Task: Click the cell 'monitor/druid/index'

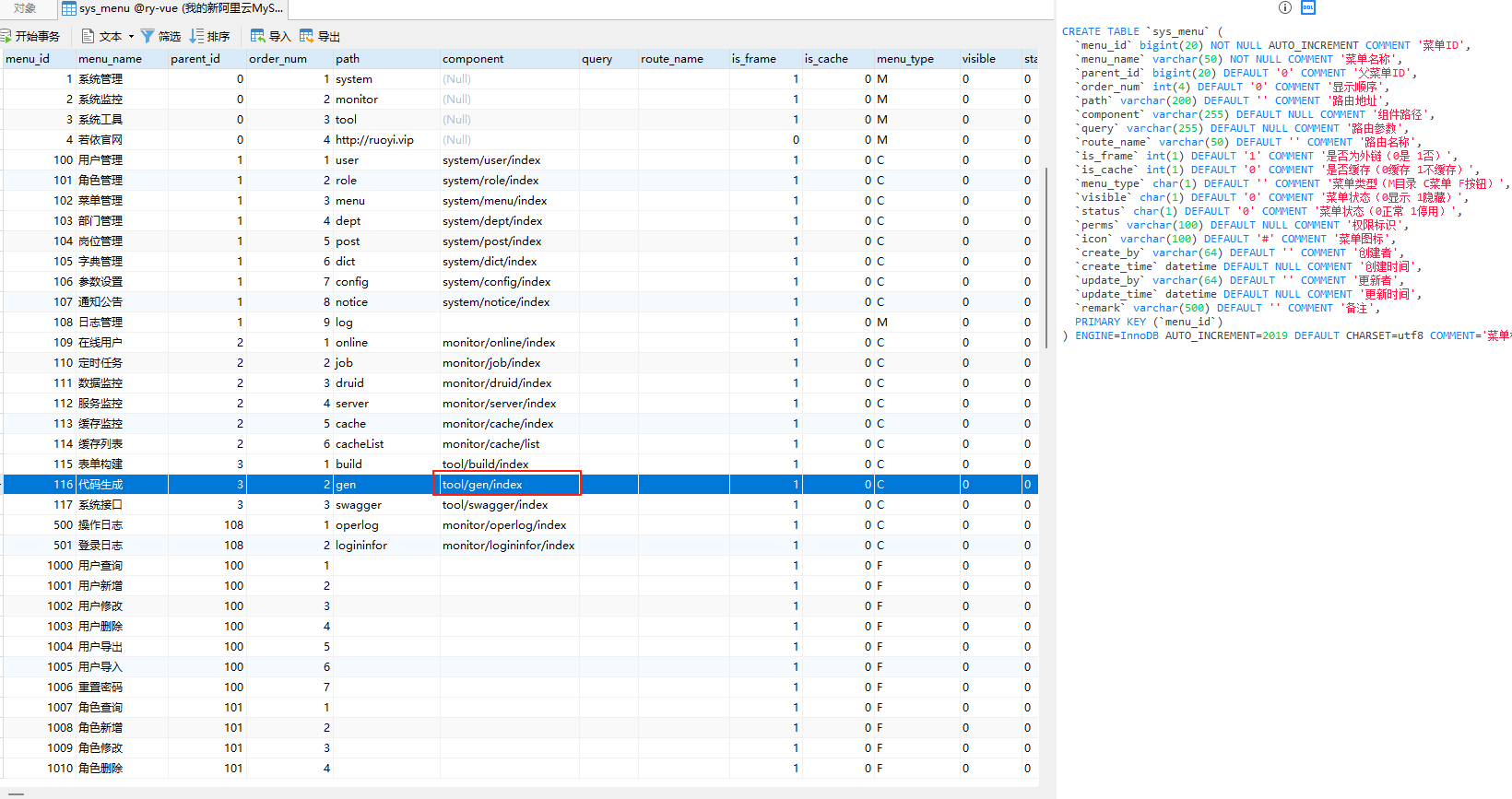Action: point(509,382)
